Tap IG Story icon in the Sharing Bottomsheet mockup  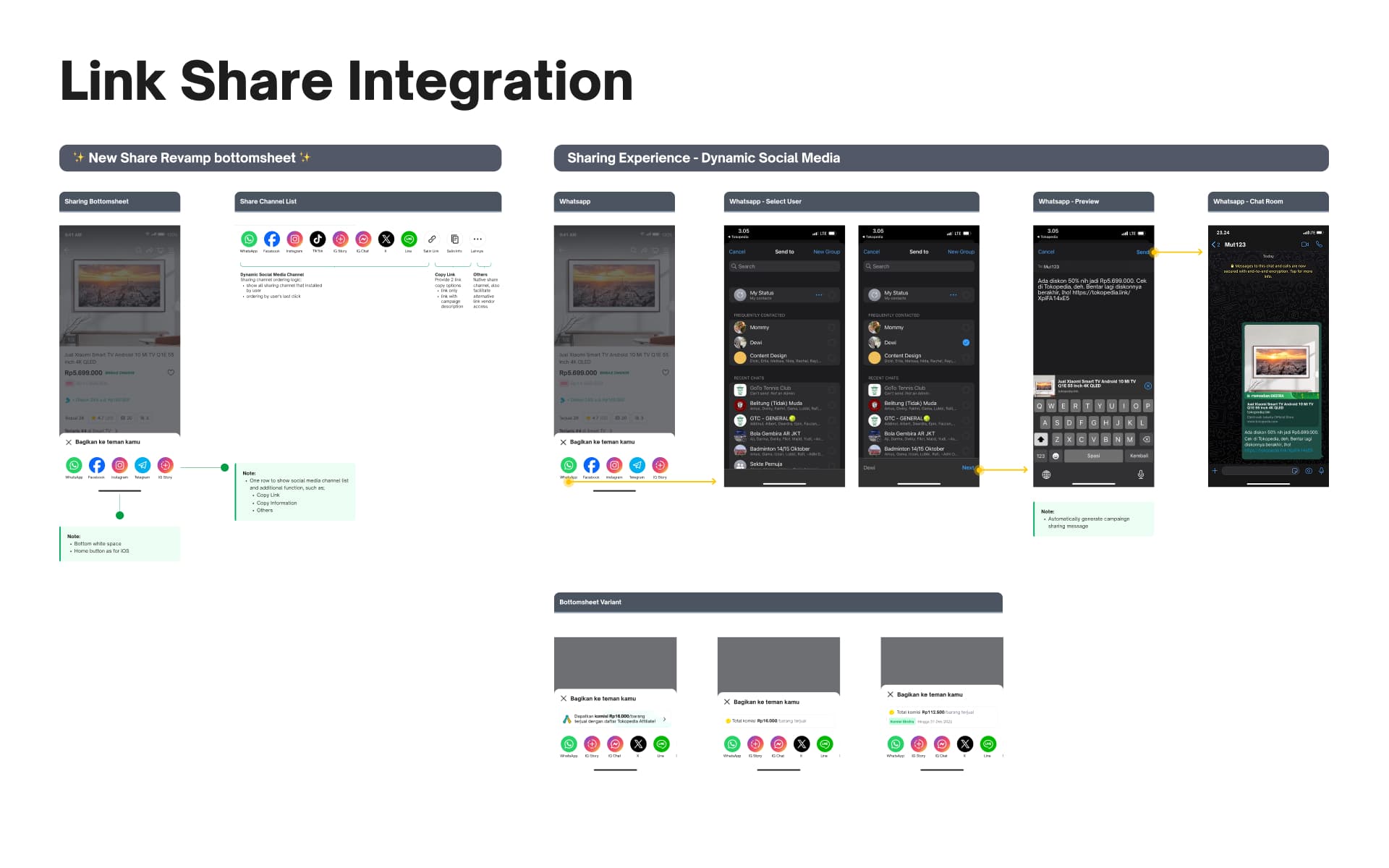[x=166, y=465]
